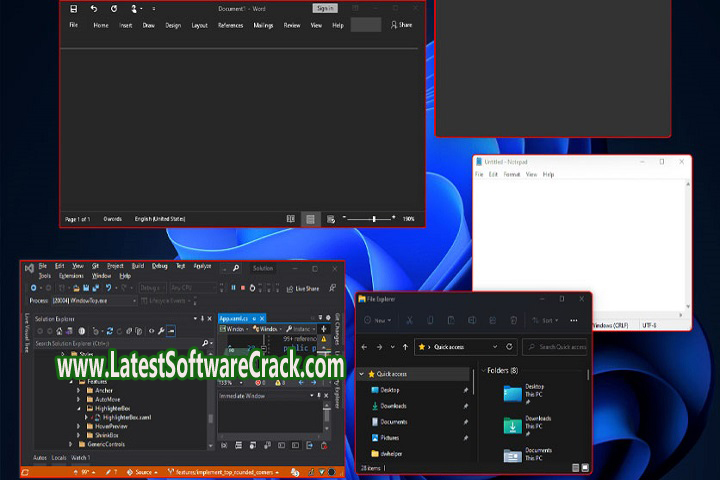Click Live Share in Visual Studio
The width and height of the screenshot is (720, 480).
(303, 288)
